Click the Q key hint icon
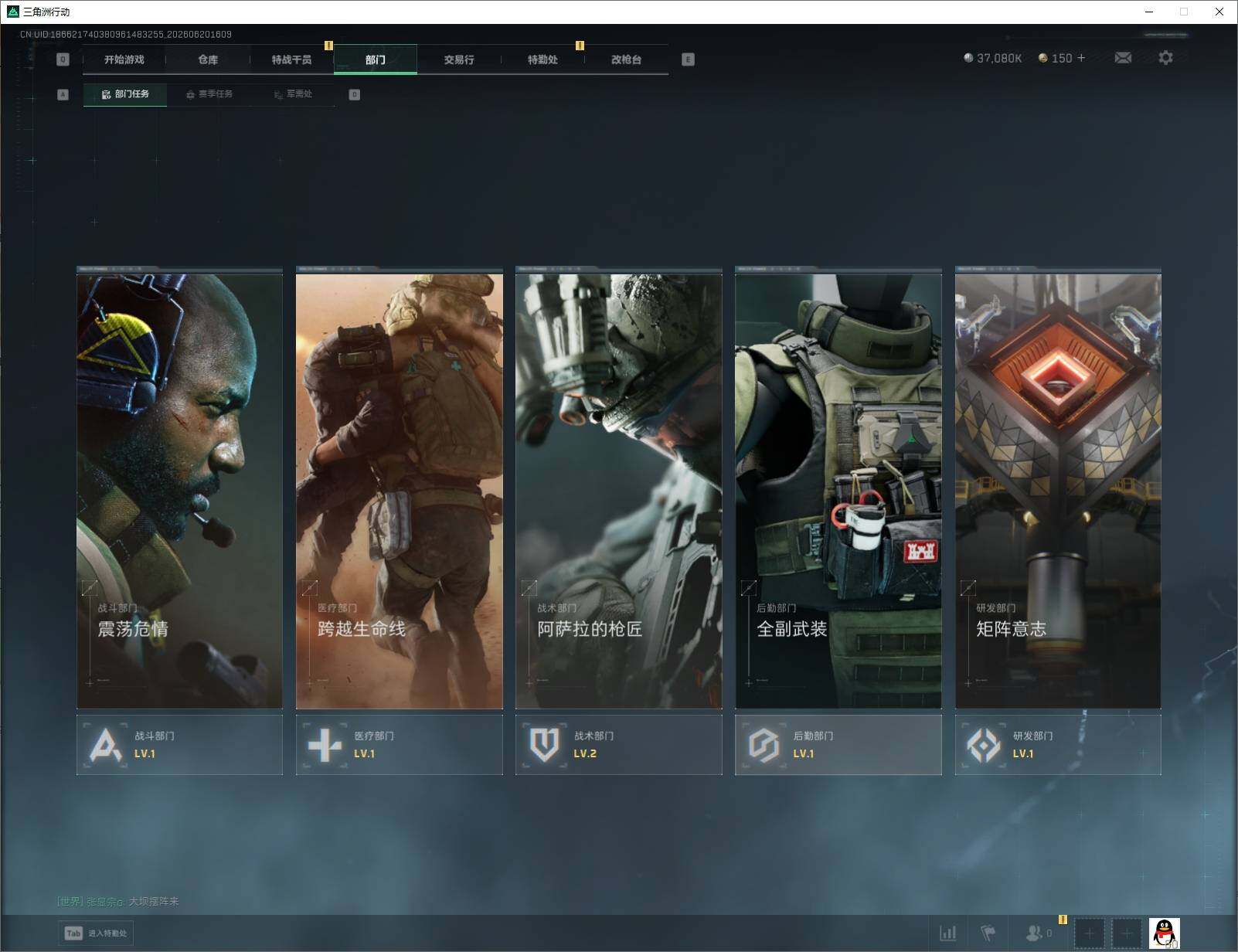Image resolution: width=1238 pixels, height=952 pixels. pos(63,59)
